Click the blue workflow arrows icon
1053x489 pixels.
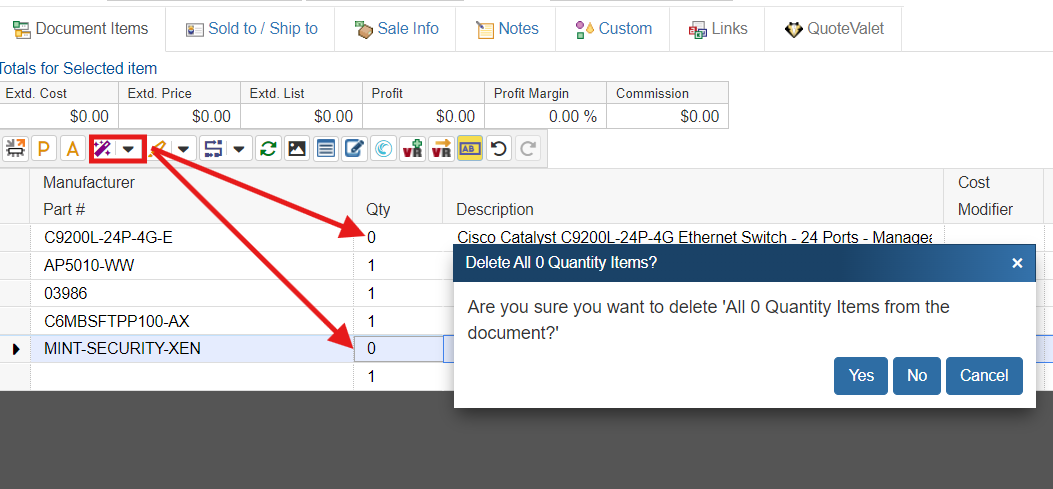pos(214,148)
